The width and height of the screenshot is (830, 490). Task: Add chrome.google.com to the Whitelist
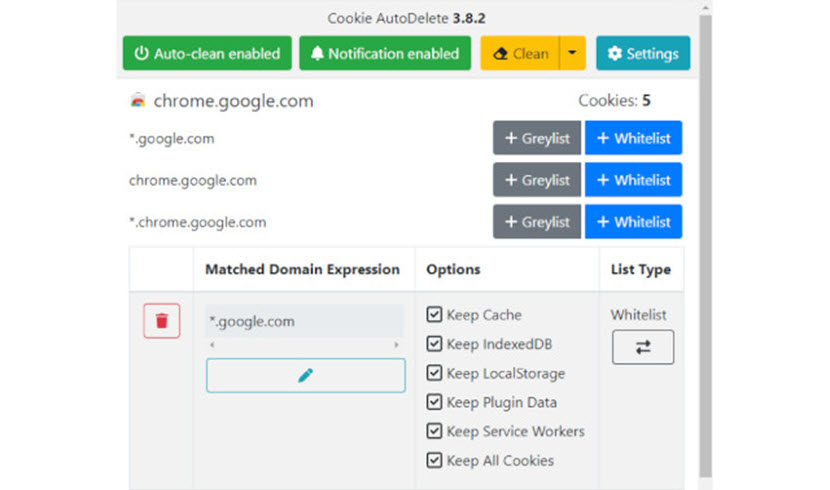633,179
